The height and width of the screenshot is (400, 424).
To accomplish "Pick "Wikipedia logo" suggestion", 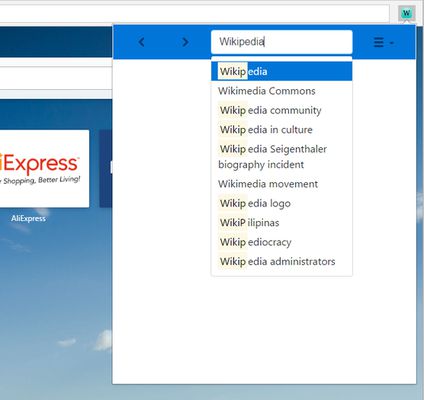I will (282, 203).
